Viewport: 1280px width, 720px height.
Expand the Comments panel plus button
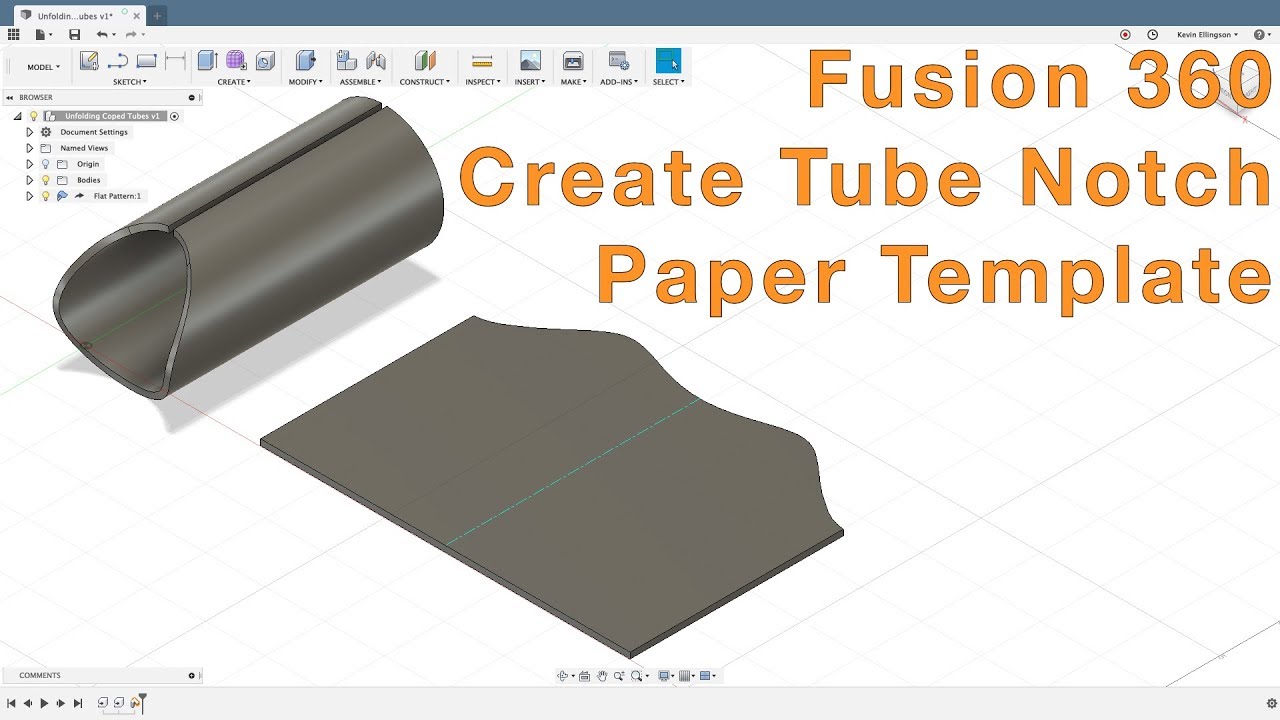click(x=192, y=675)
